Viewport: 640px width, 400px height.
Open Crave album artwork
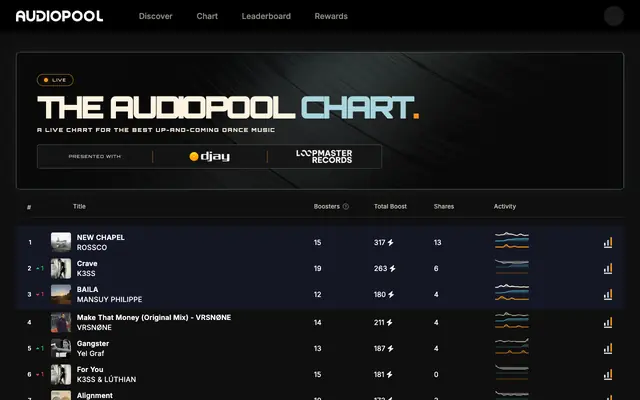[x=61, y=269]
